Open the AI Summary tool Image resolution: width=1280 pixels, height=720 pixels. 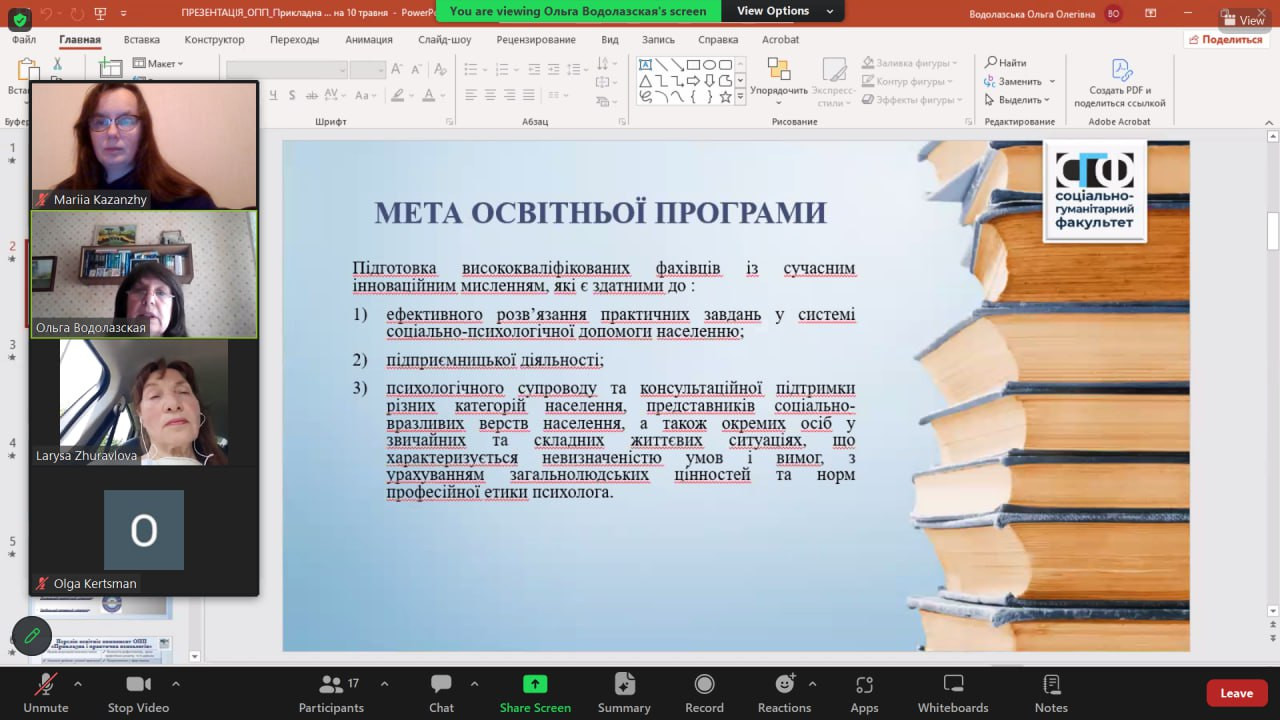(x=624, y=693)
